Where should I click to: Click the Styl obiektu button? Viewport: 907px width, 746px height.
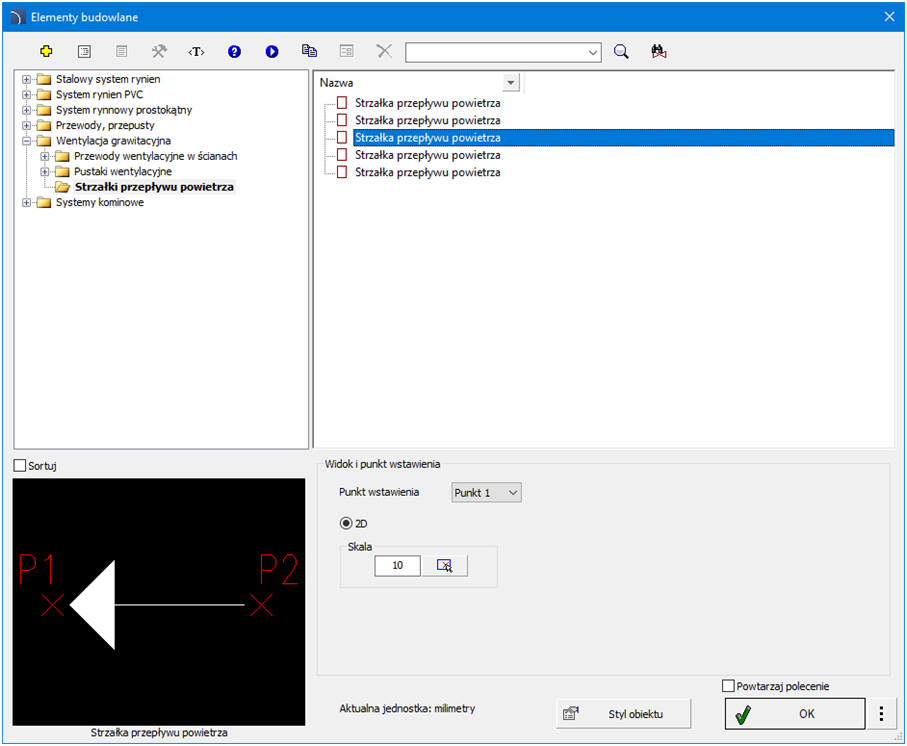point(624,714)
